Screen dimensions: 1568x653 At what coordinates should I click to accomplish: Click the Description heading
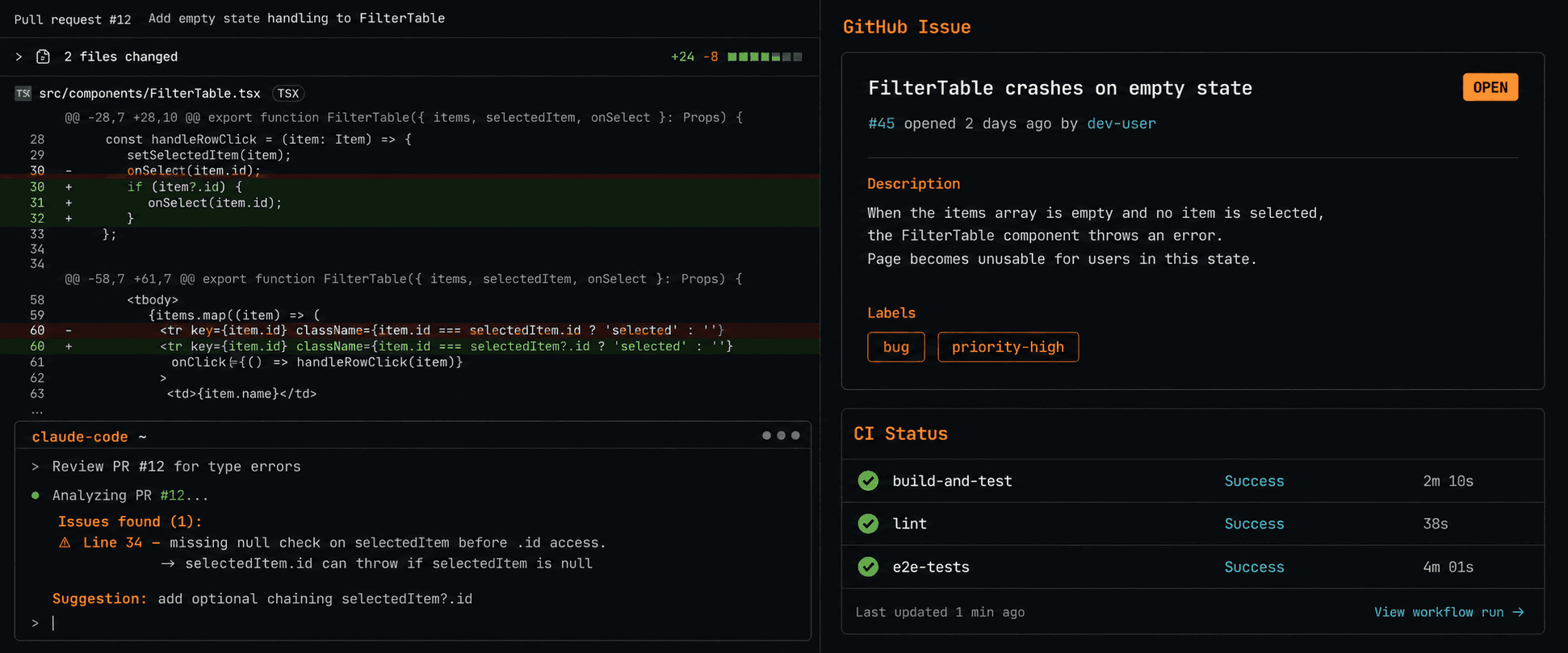click(x=913, y=184)
